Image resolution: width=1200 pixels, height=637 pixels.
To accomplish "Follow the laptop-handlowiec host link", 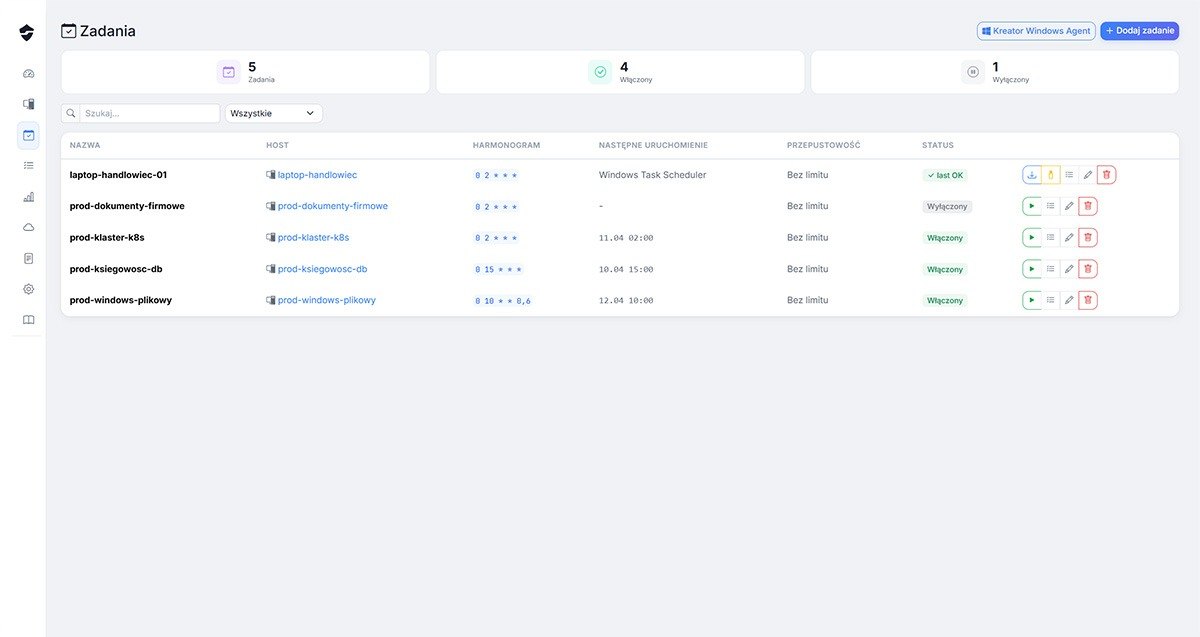I will pos(317,175).
